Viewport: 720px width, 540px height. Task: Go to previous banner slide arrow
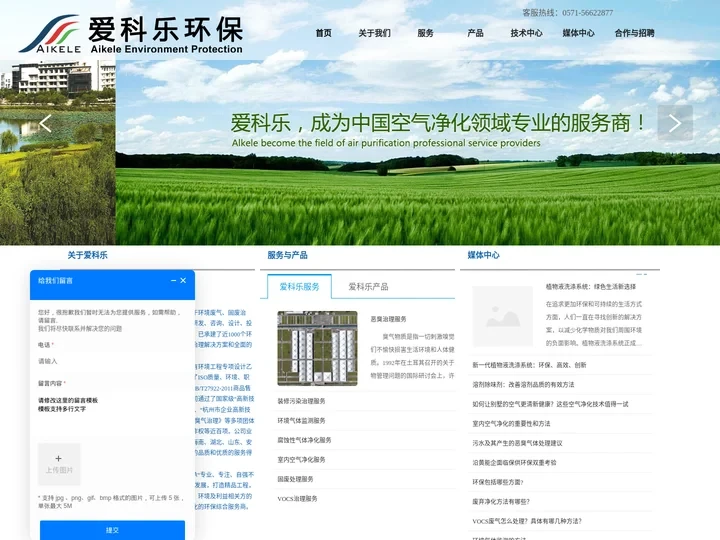pos(45,123)
